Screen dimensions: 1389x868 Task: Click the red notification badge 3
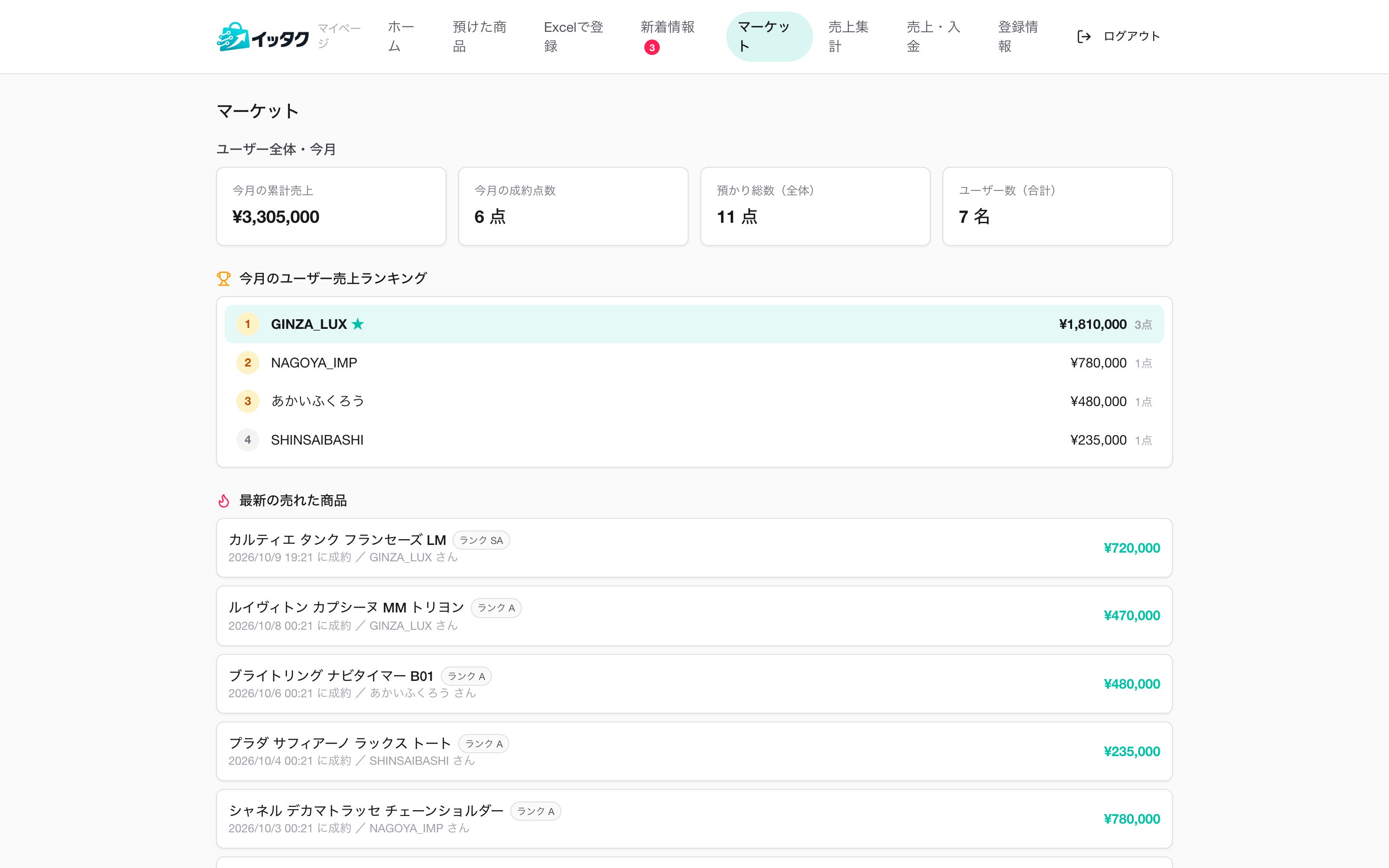[x=652, y=48]
